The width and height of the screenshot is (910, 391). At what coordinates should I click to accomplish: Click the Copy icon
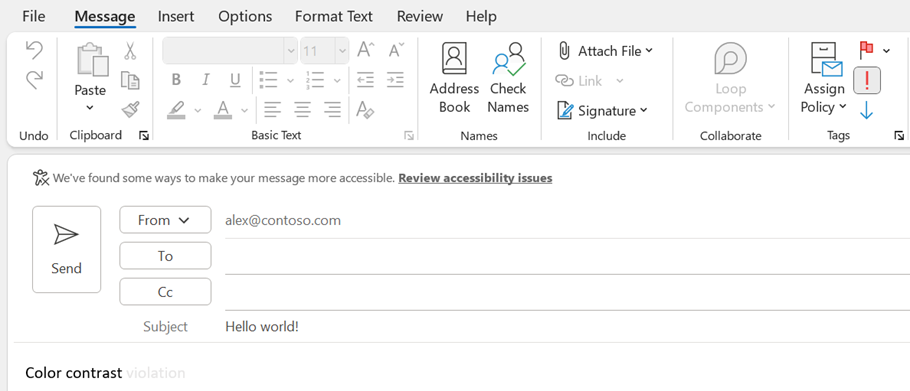click(130, 80)
